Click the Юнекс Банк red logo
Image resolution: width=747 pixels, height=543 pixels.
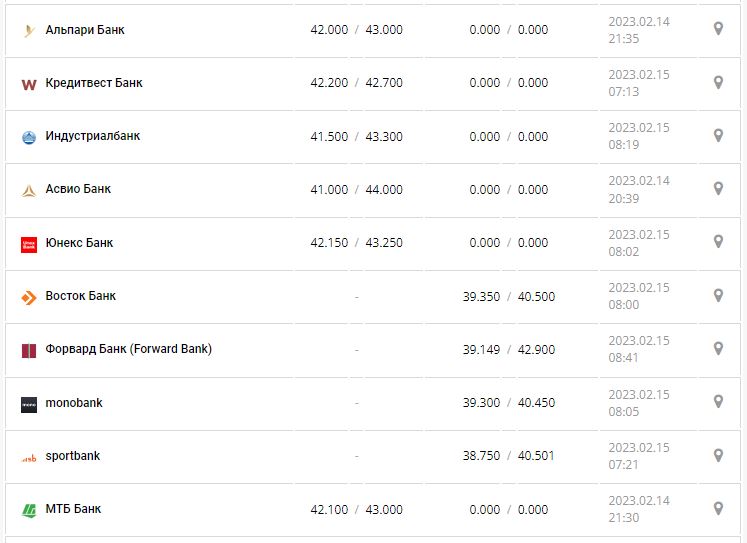coord(28,244)
